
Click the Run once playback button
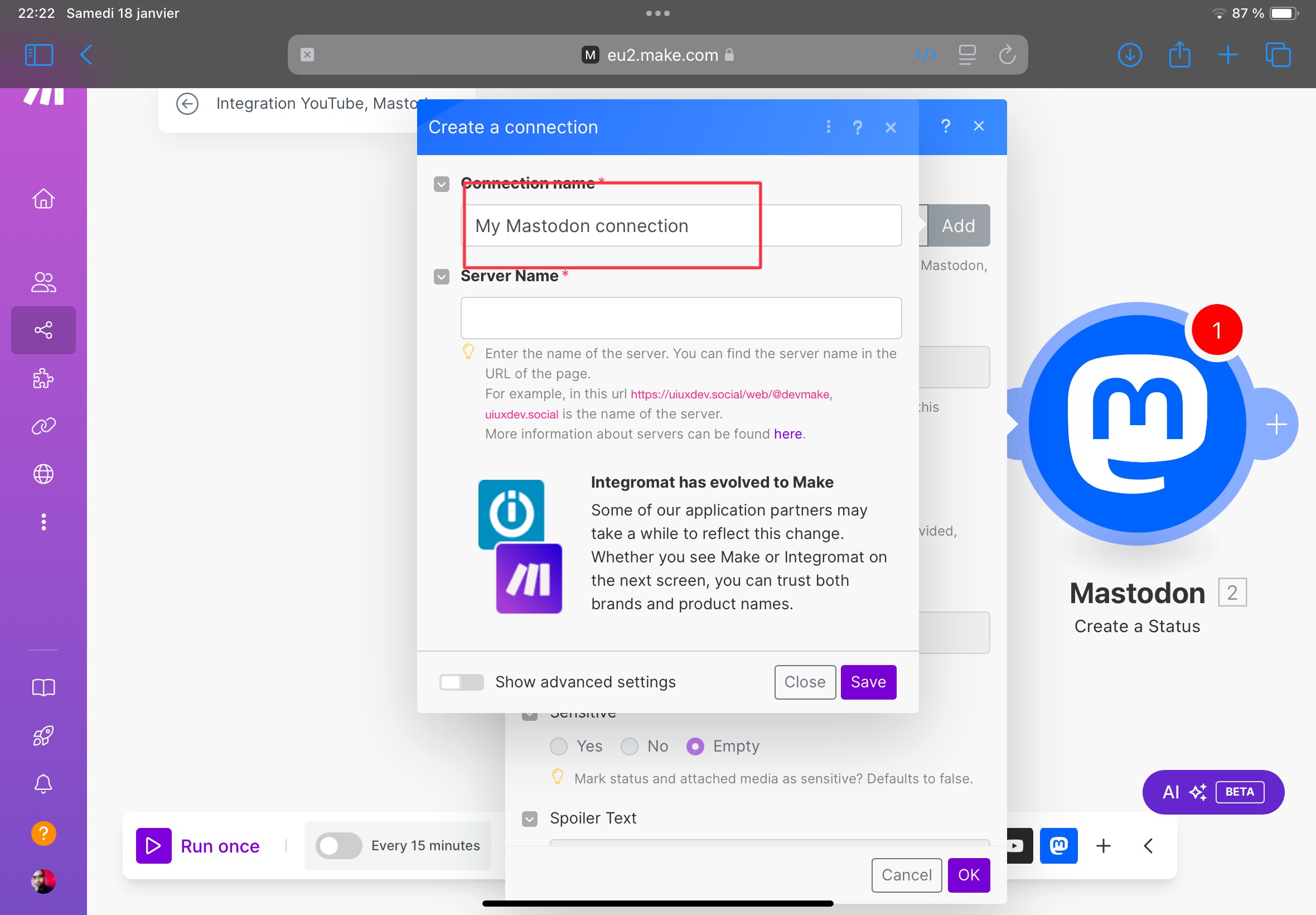tap(154, 846)
